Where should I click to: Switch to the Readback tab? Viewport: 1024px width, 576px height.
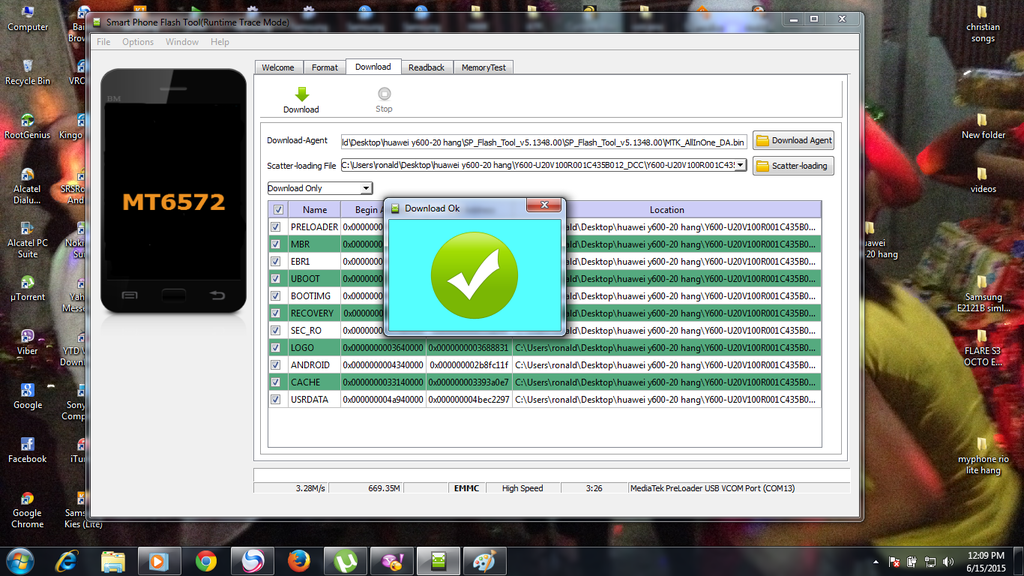point(426,67)
